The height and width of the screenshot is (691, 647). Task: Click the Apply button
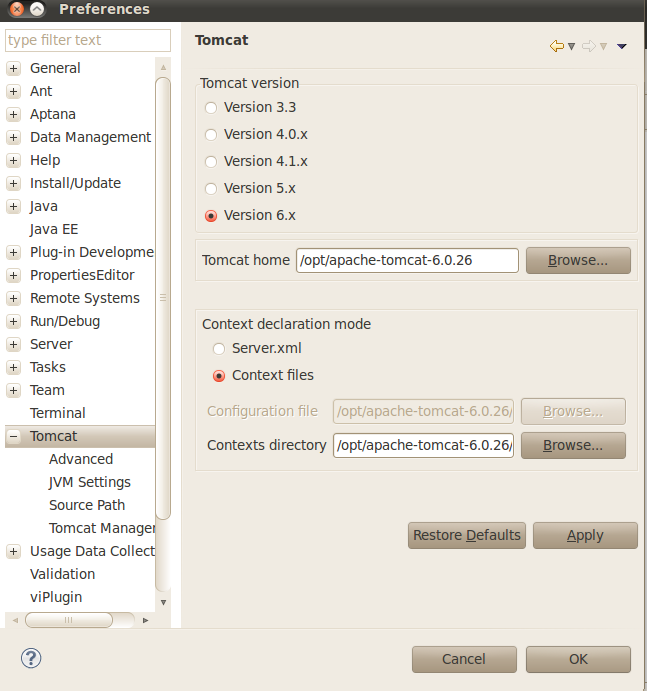(x=585, y=535)
